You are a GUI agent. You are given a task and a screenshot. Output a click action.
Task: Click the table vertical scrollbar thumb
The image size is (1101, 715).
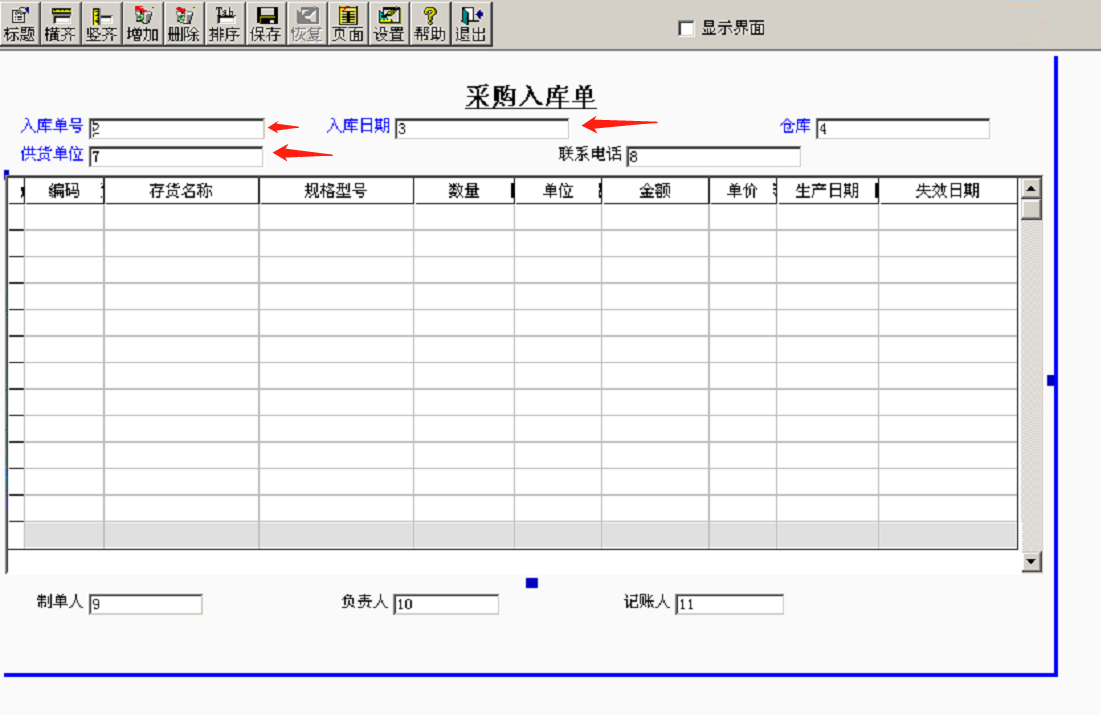(1031, 209)
